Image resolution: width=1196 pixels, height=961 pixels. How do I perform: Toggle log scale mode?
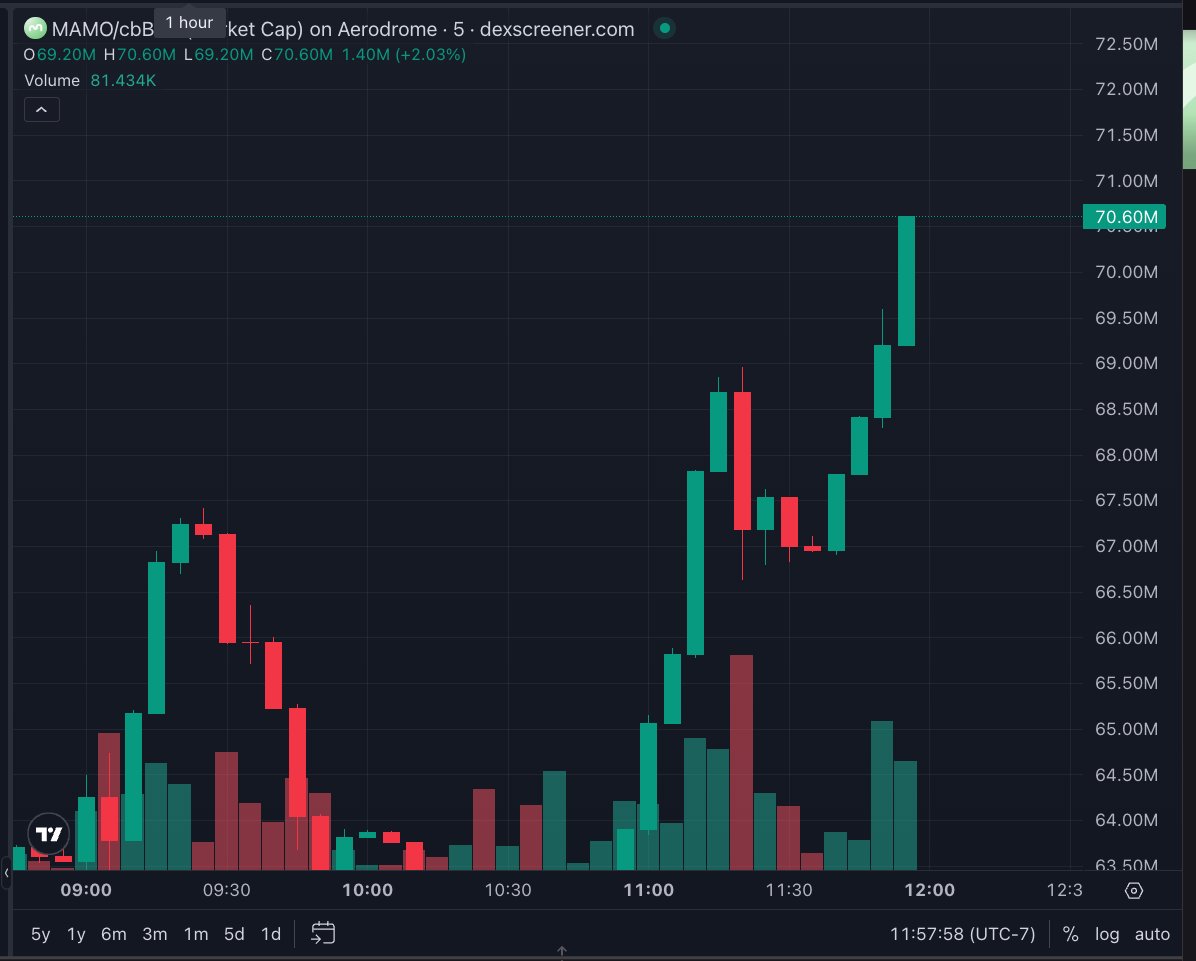[1107, 934]
